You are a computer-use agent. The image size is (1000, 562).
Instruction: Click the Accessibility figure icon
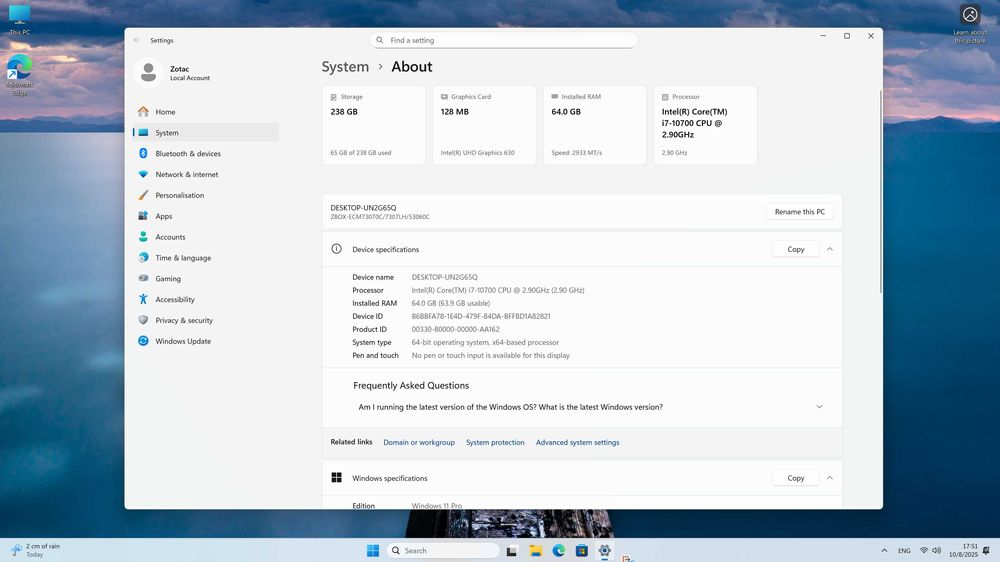coord(143,299)
